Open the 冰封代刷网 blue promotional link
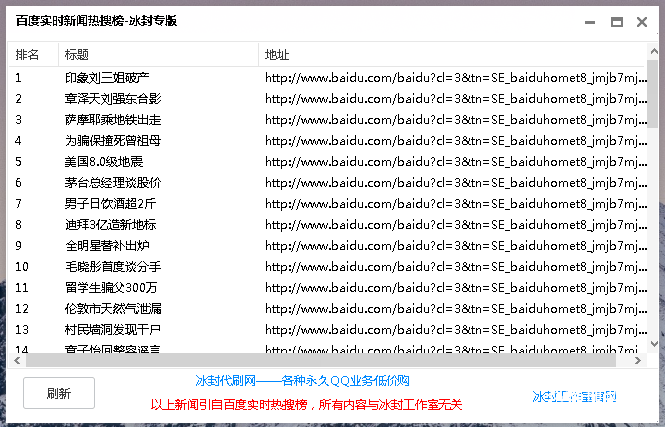Image resolution: width=665 pixels, height=427 pixels. tap(302, 380)
